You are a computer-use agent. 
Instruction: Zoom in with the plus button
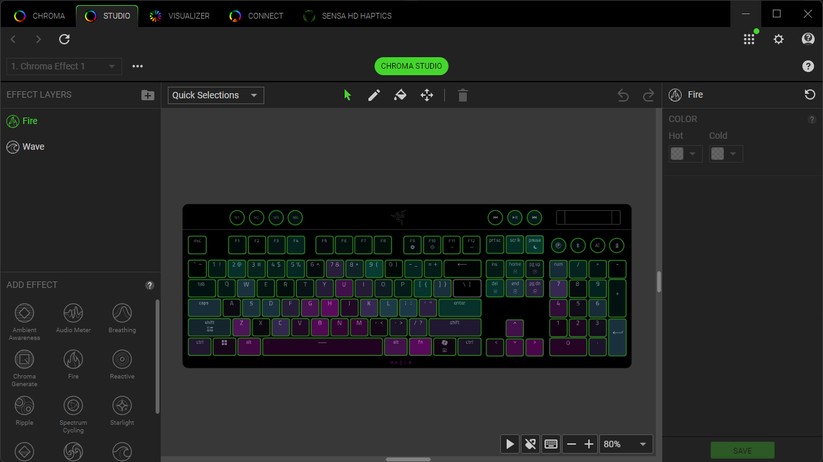(589, 444)
